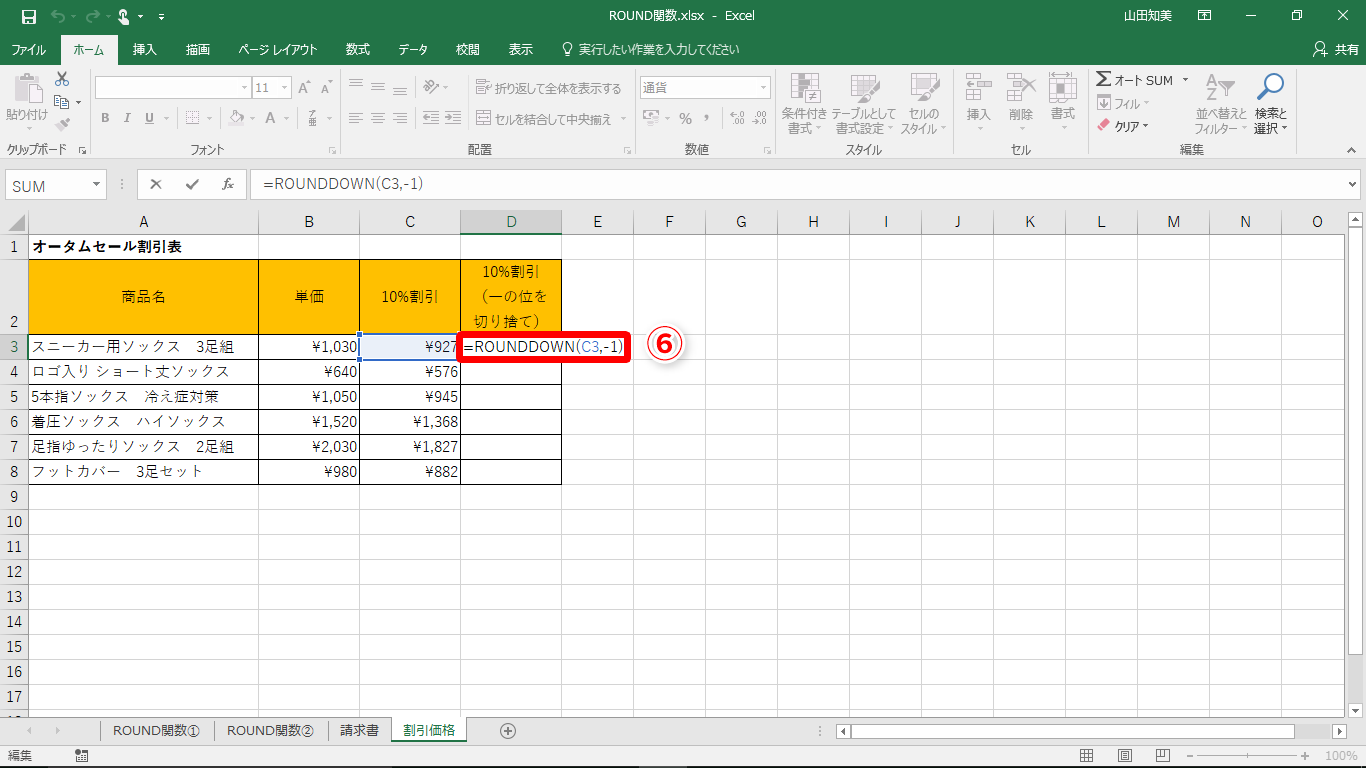The width and height of the screenshot is (1366, 768).
Task: Switch to Page Layout view in status bar
Action: click(1125, 756)
